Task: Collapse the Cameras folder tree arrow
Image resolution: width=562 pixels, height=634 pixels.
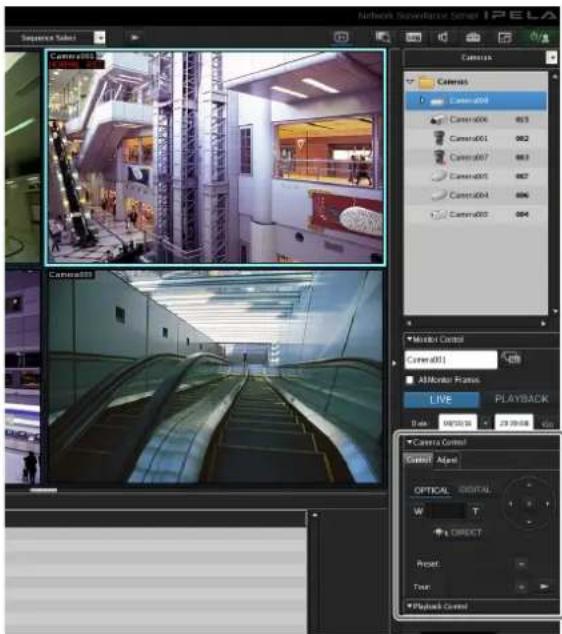Action: 411,82
